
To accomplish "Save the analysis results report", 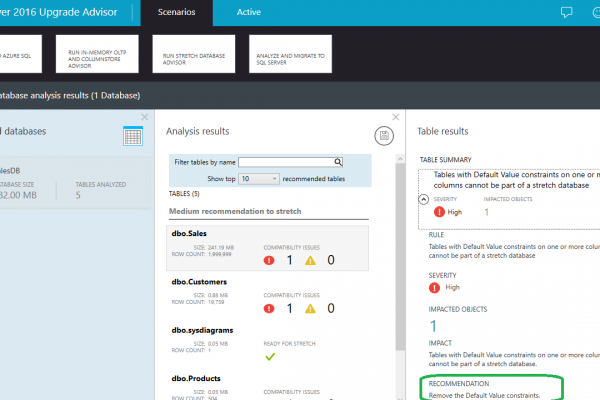I will pos(384,136).
